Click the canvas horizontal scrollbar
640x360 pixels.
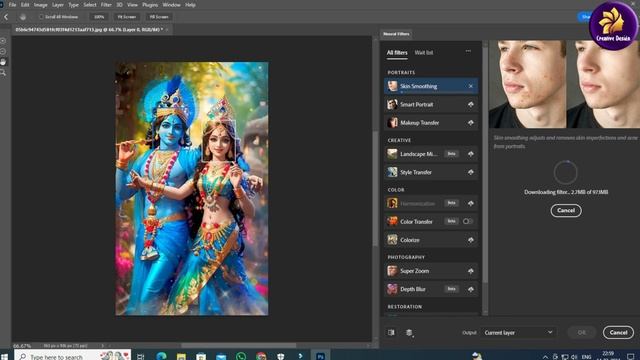pos(239,345)
